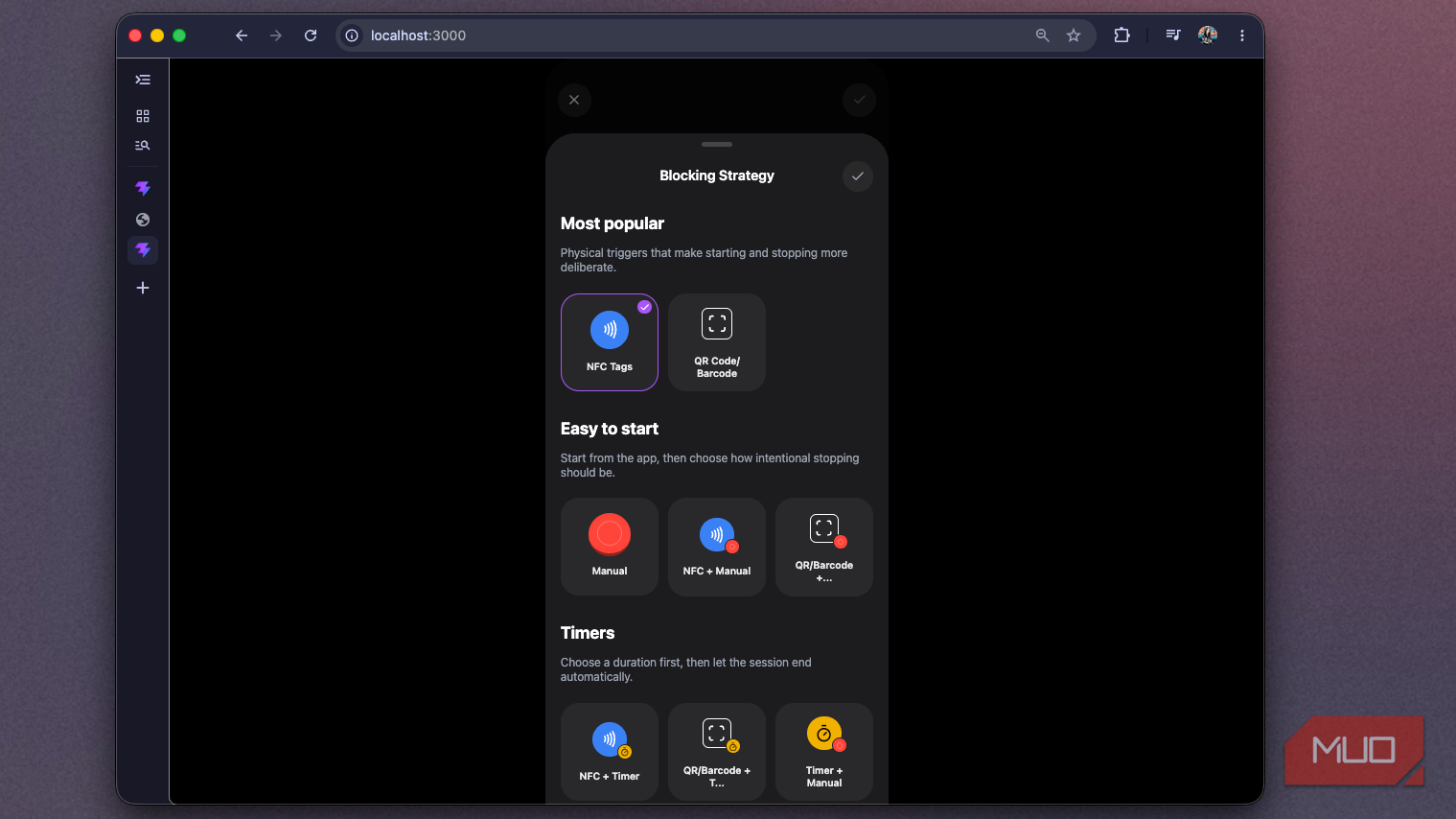Viewport: 1456px width, 819px height.
Task: Click the globe icon in the sidebar
Action: 143,220
